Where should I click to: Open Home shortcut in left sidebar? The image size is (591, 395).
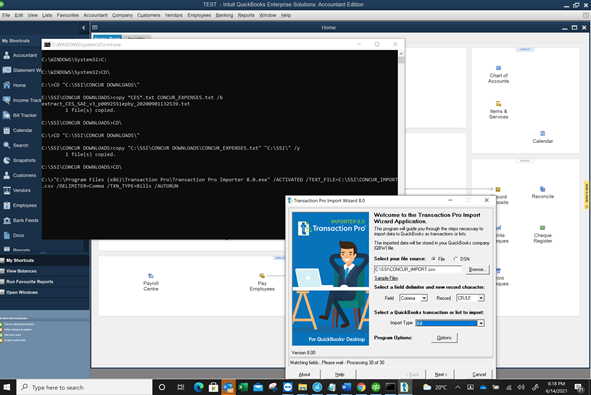(14, 85)
